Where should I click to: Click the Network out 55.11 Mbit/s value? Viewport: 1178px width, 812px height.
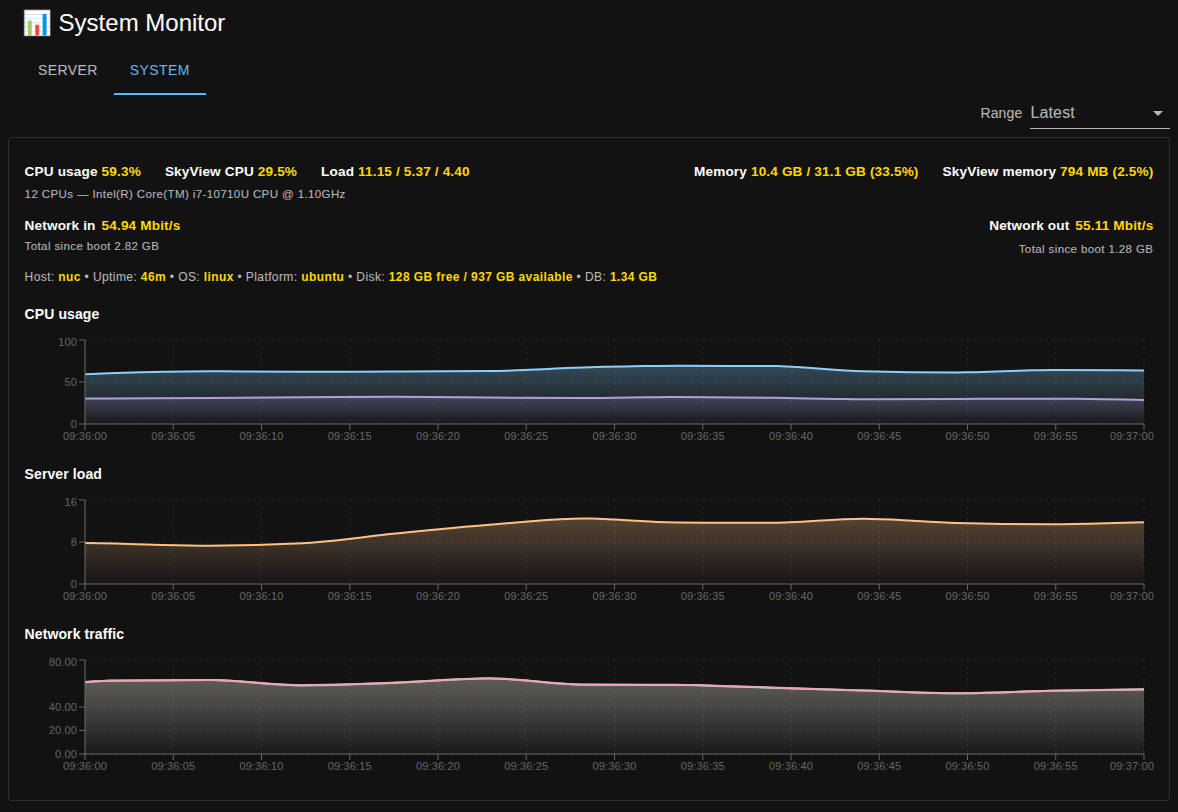tap(1114, 226)
